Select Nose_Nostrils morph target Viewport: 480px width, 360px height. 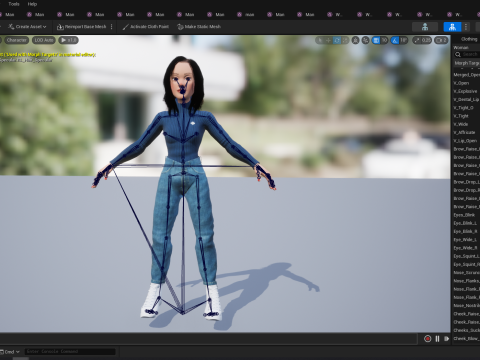click(466, 306)
